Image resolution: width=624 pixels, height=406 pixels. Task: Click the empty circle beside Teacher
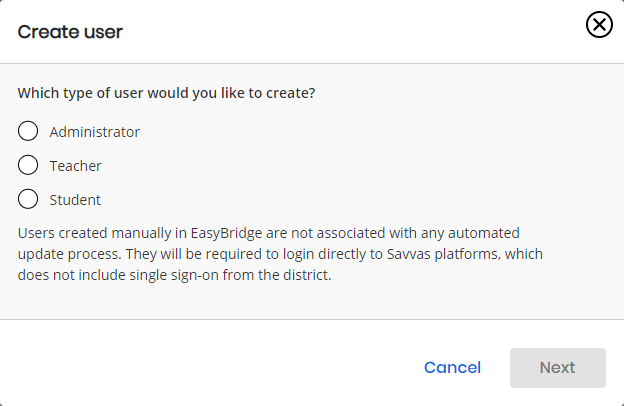28,165
